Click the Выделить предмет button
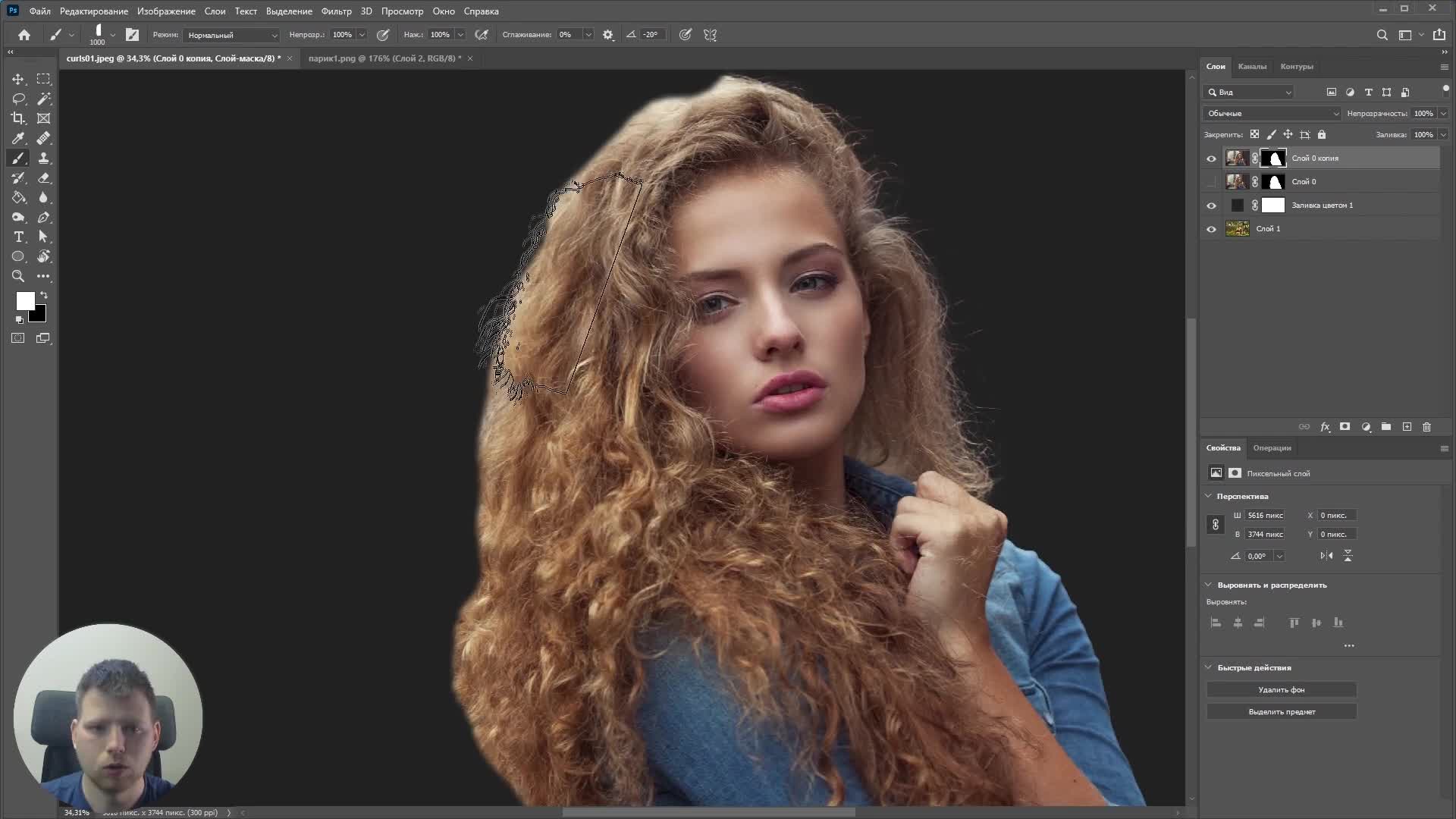This screenshot has height=819, width=1456. pos(1281,711)
